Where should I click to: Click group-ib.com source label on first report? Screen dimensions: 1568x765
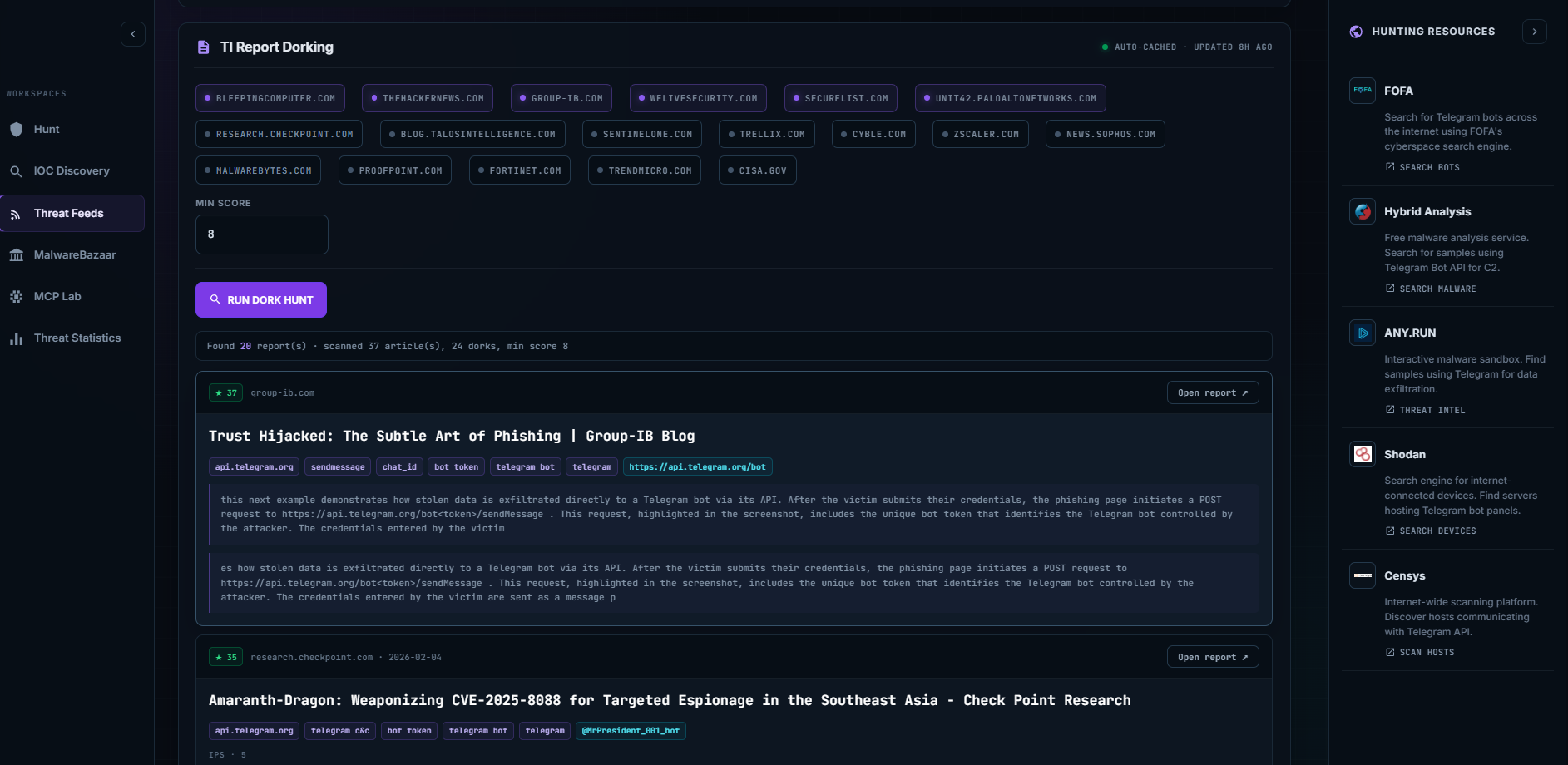283,392
